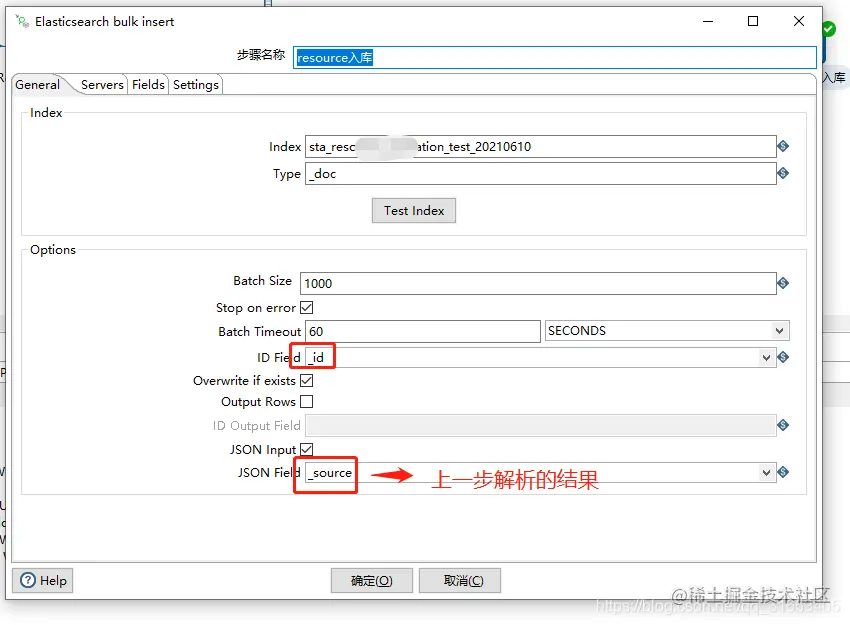The width and height of the screenshot is (850, 625).
Task: Click variable diamond icon beside Type field
Action: click(x=783, y=173)
